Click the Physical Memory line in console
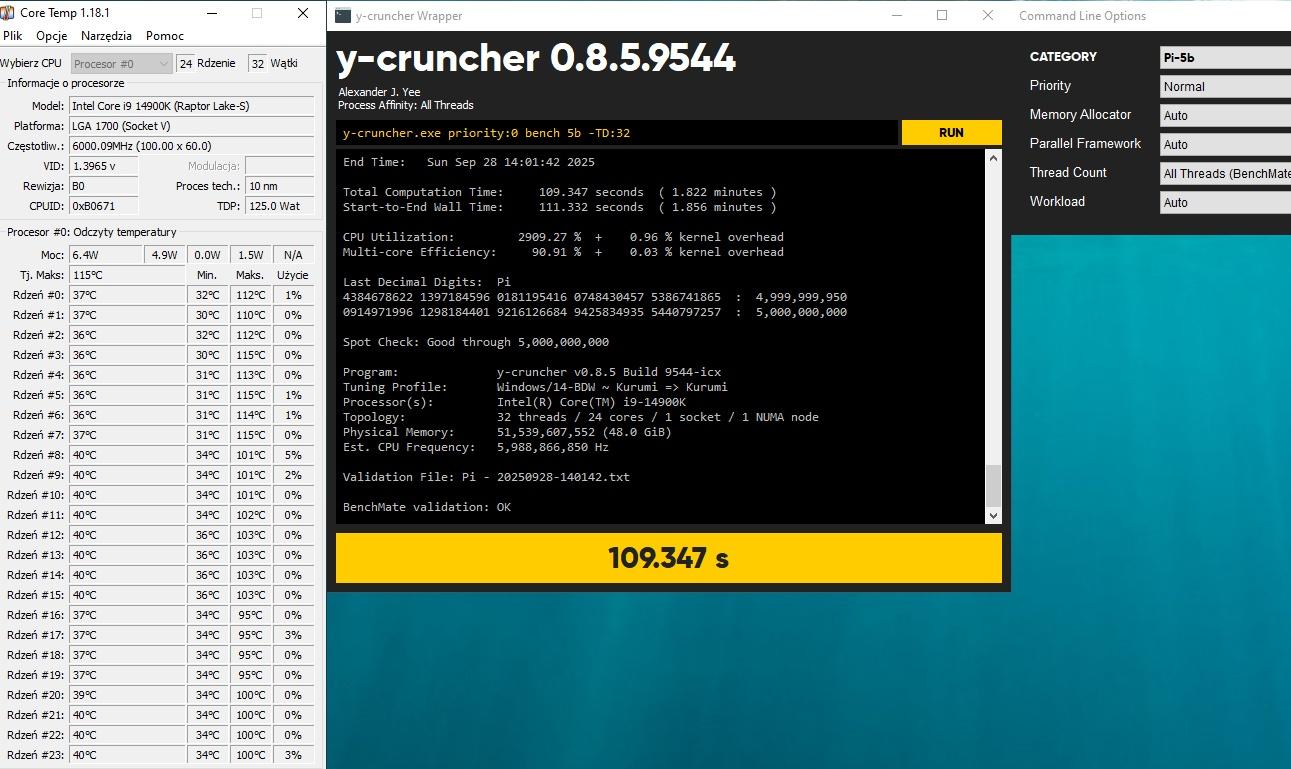The image size is (1291, 769). (507, 432)
